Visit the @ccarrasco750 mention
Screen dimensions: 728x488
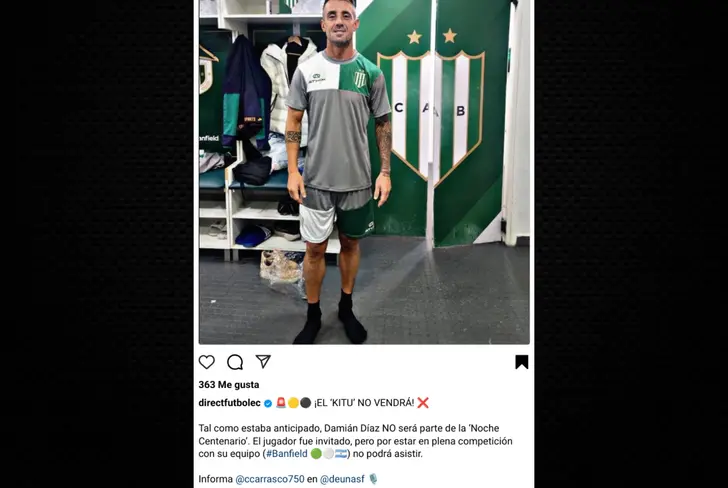(270, 479)
